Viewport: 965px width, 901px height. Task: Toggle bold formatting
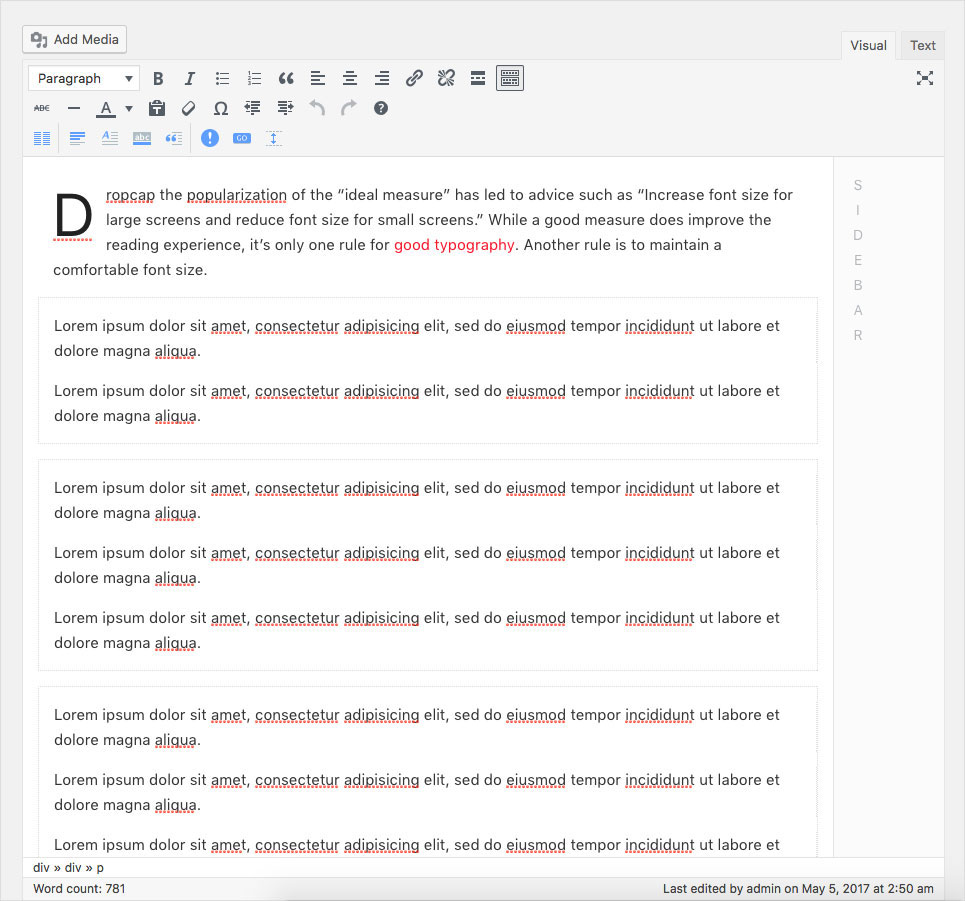coord(158,78)
